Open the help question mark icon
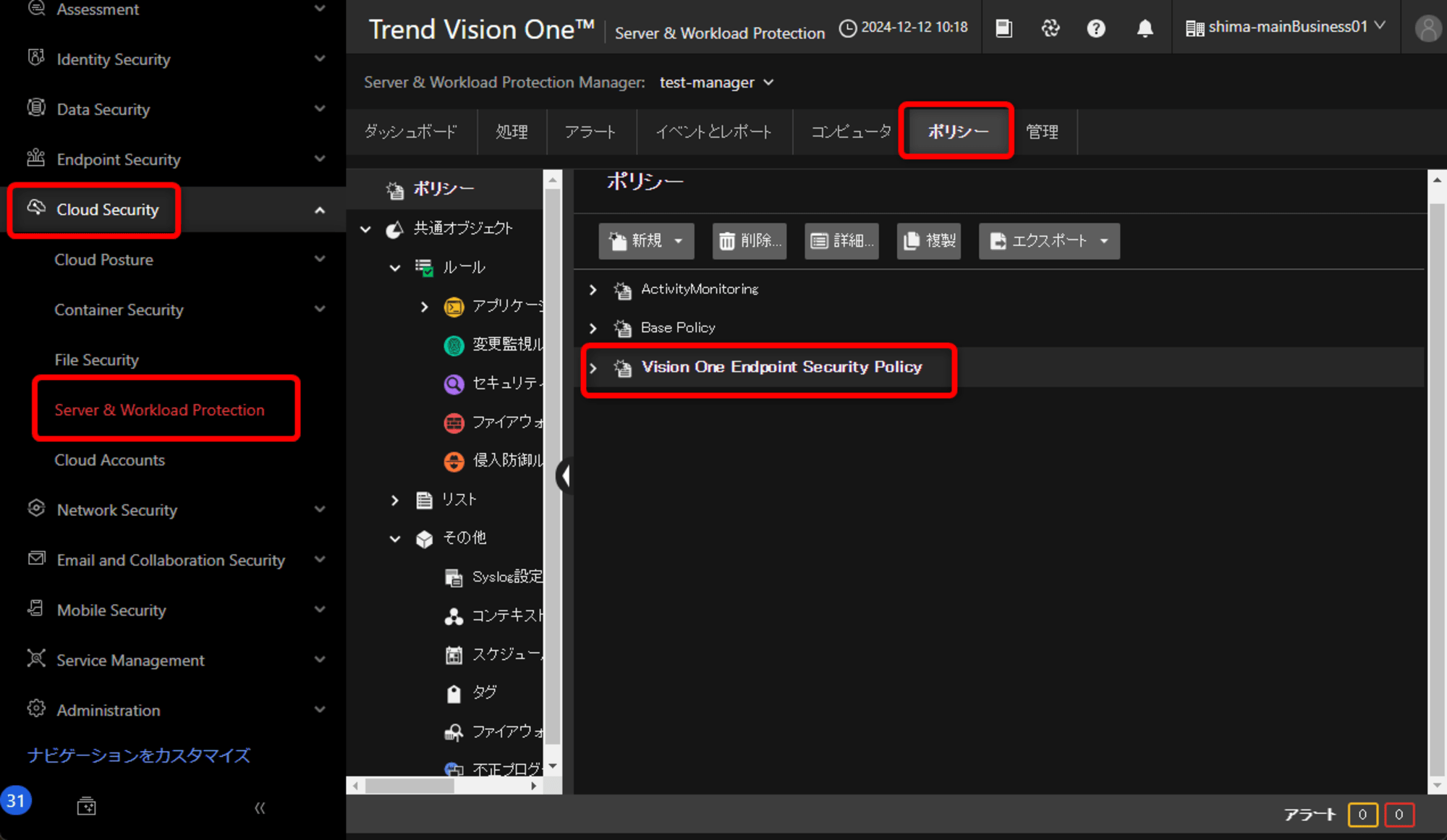Screen dimensions: 1447x840 [x=1096, y=28]
